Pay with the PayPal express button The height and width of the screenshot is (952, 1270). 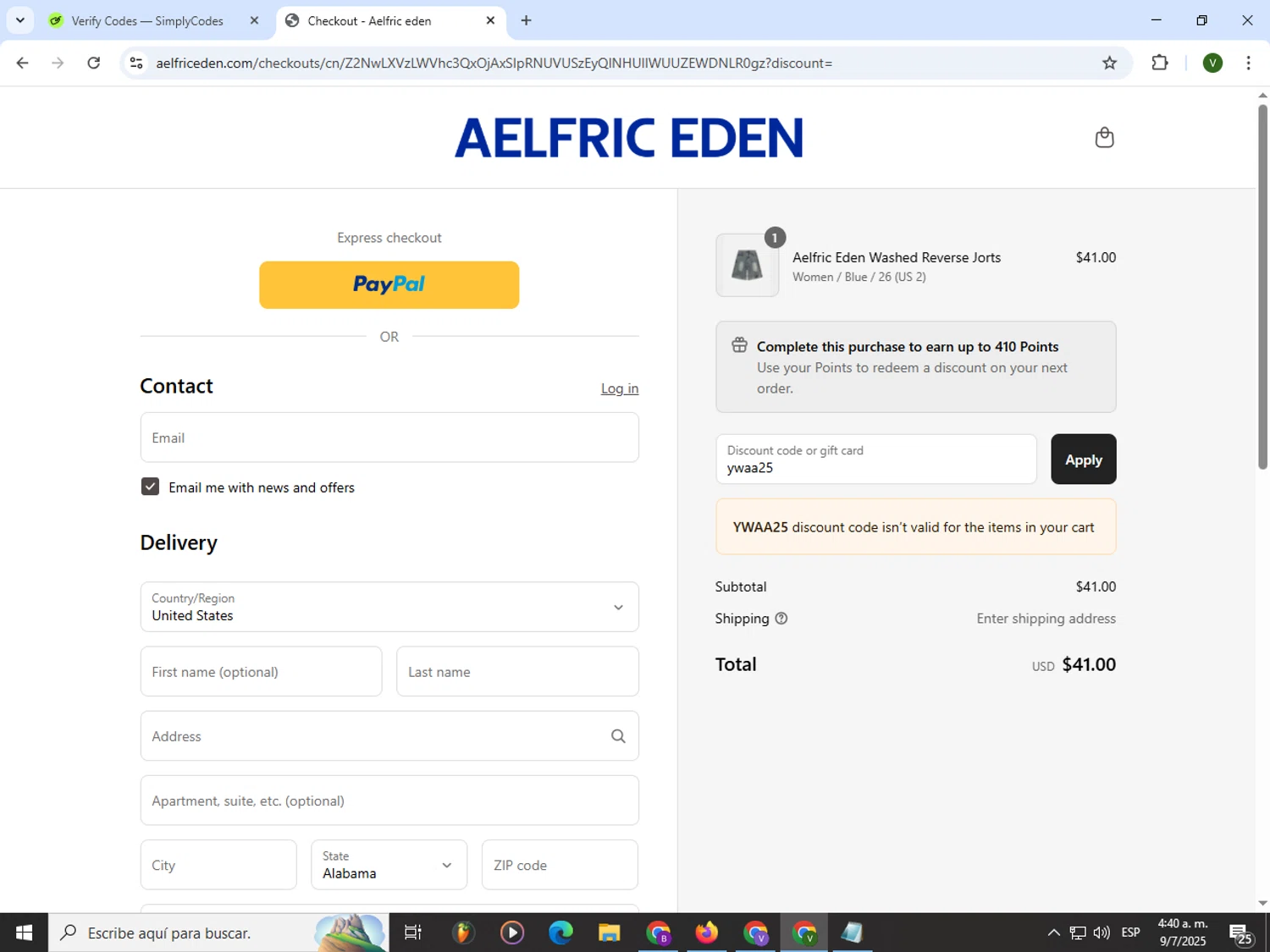point(389,285)
